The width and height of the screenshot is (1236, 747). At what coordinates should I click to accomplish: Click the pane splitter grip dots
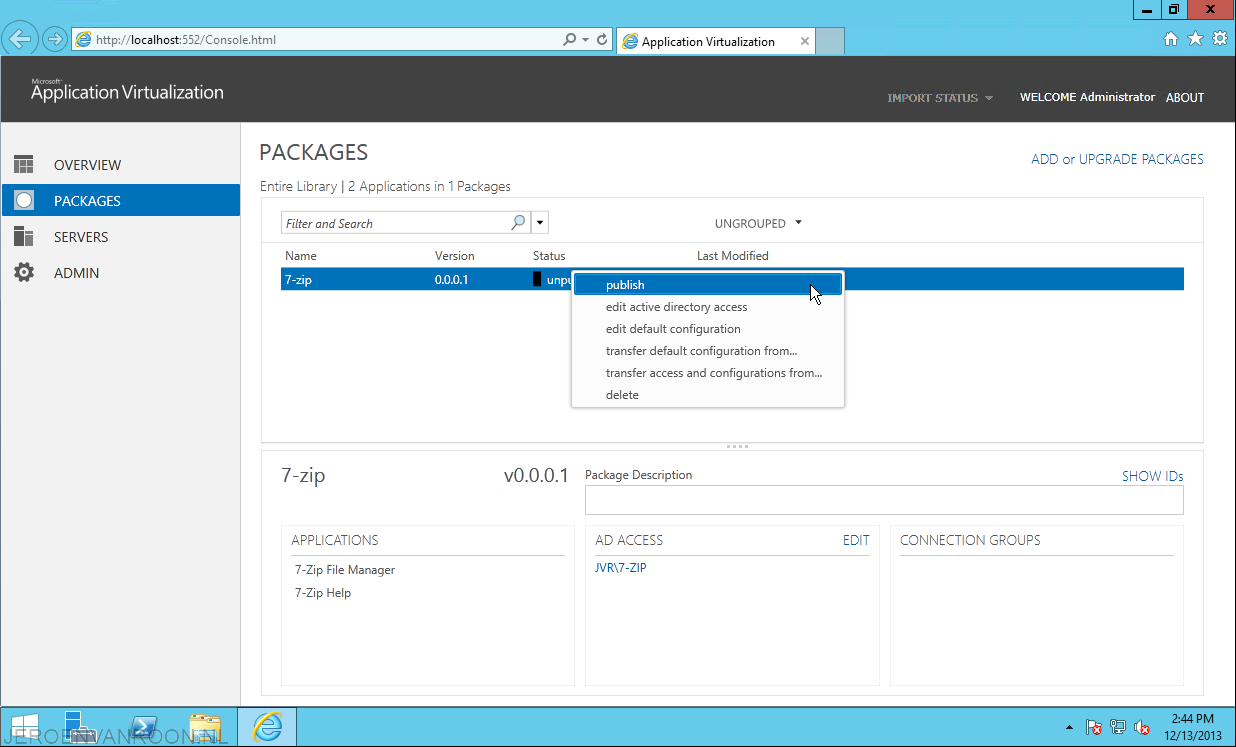tap(737, 447)
